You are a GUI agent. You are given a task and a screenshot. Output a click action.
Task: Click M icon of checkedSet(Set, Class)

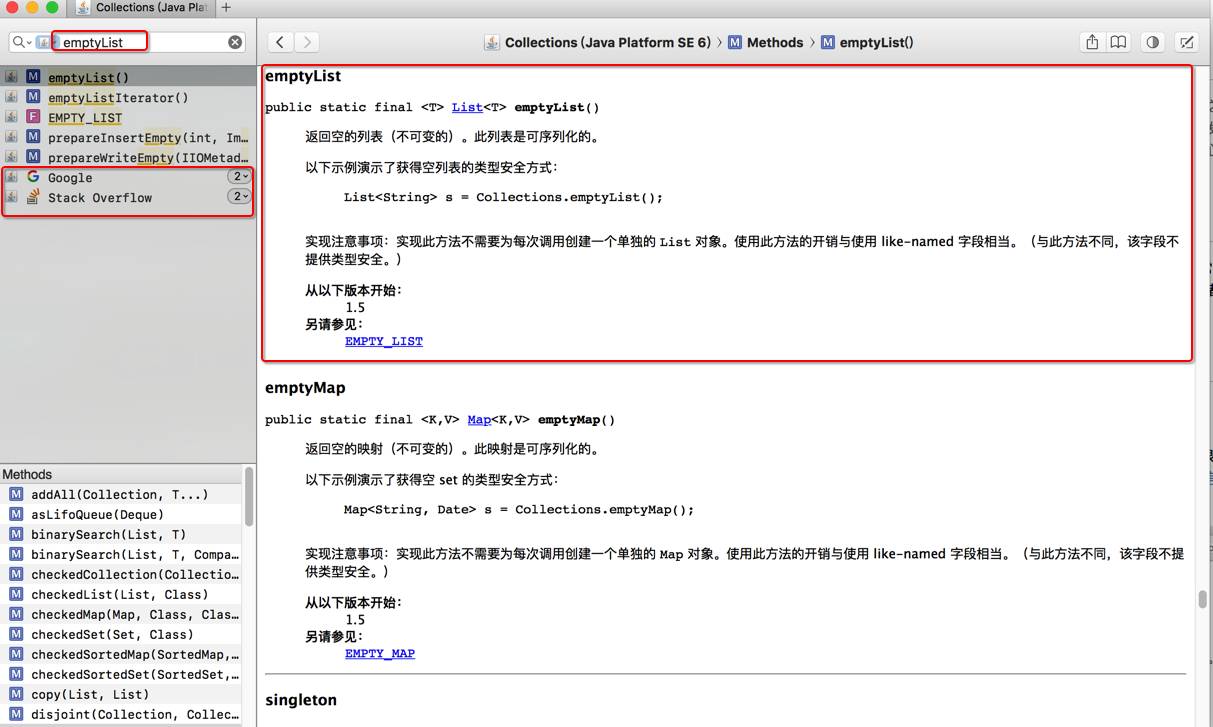point(16,634)
